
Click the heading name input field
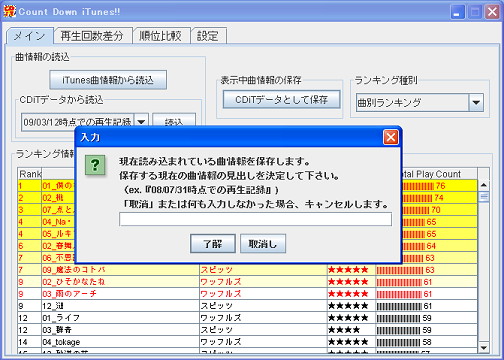point(255,219)
